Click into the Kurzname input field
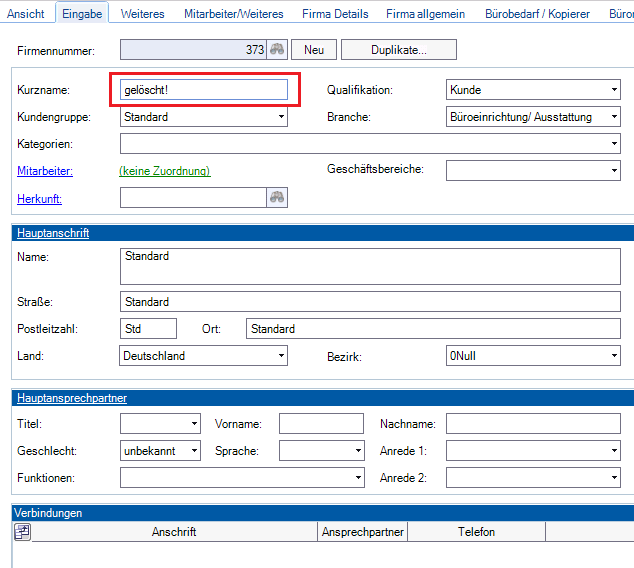634x568 pixels. pyautogui.click(x=204, y=90)
